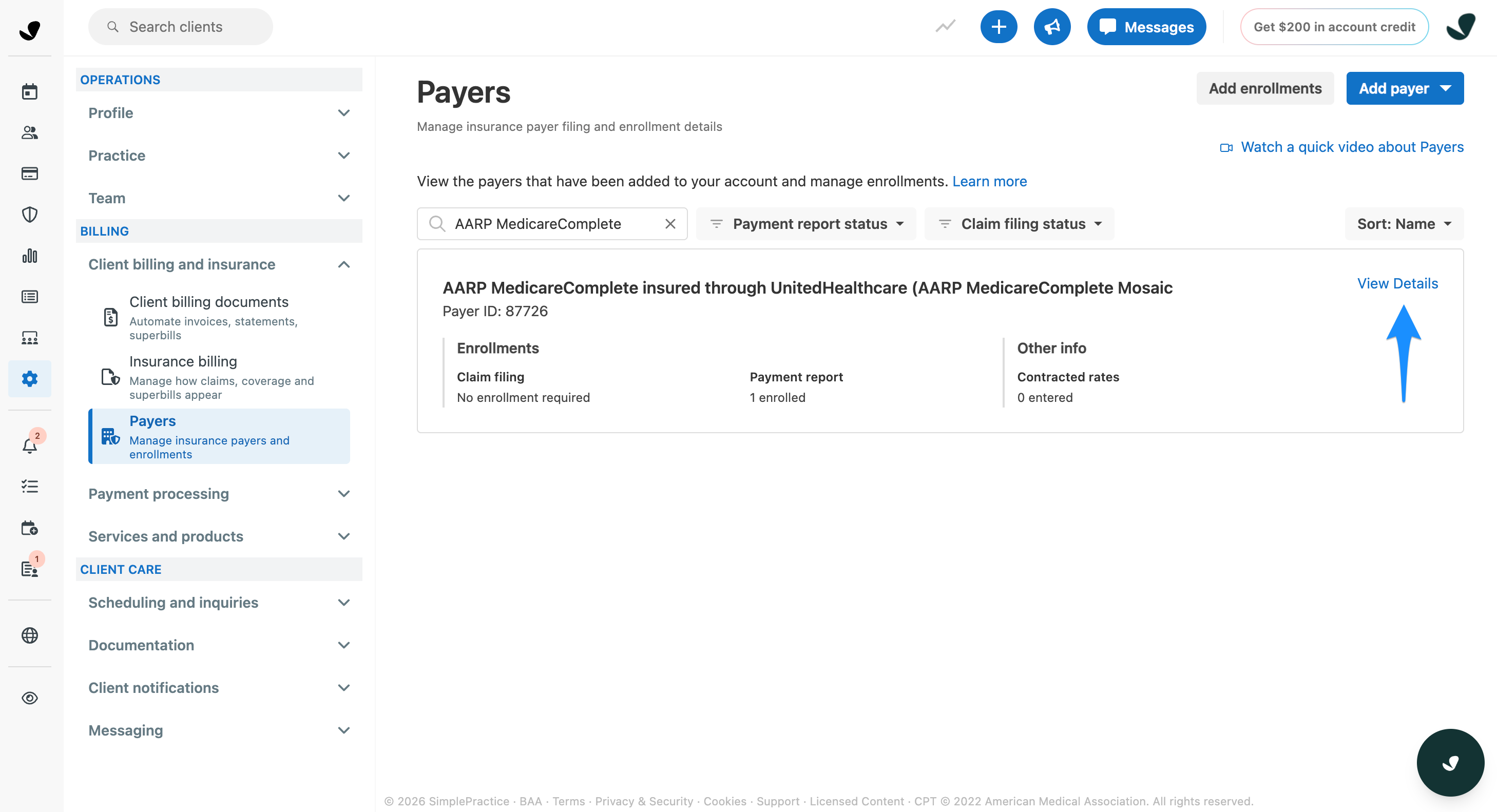The width and height of the screenshot is (1497, 812).
Task: Expand the Documentation section
Action: point(219,645)
